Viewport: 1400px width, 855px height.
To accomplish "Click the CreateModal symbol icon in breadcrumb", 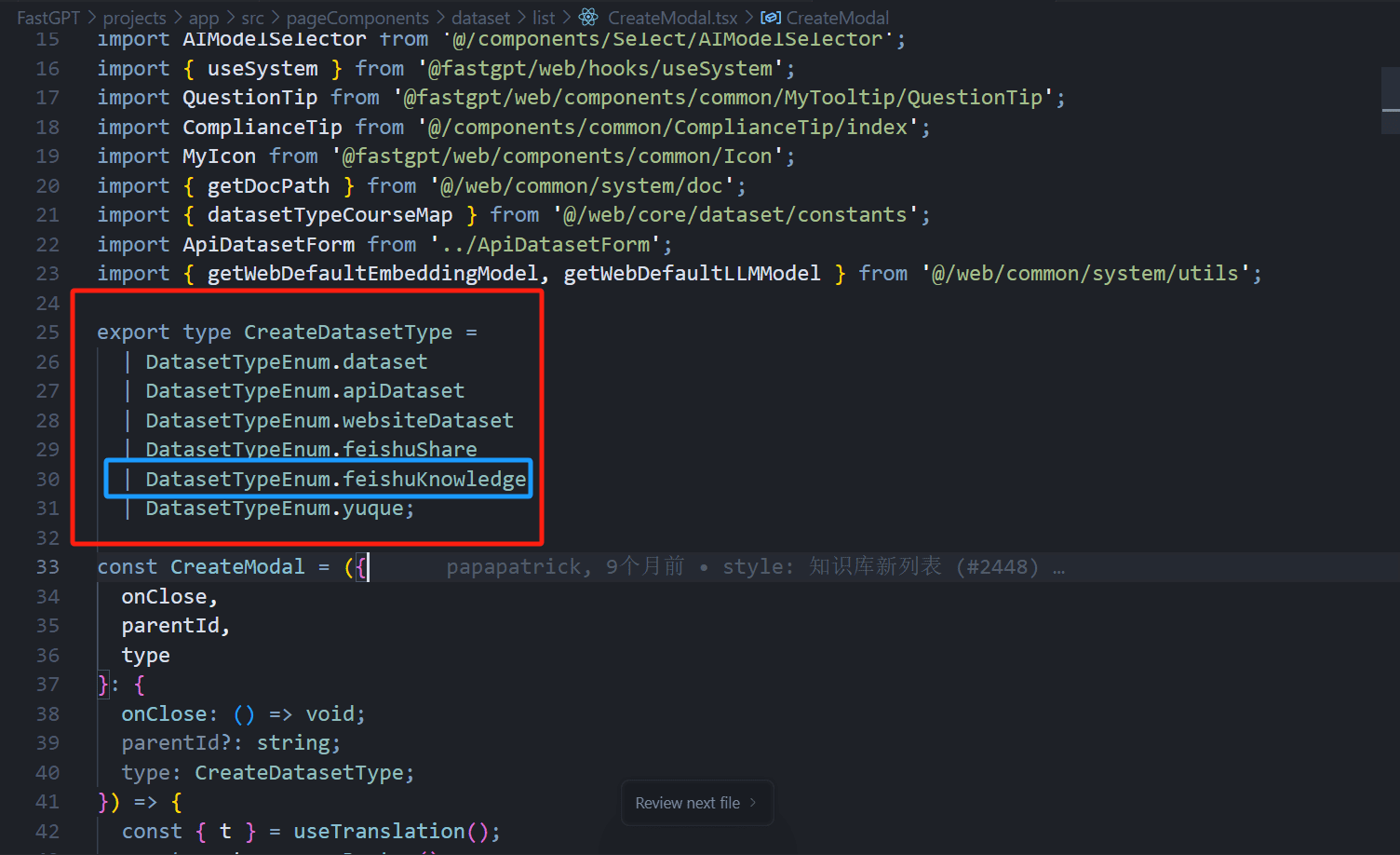I will click(x=771, y=17).
